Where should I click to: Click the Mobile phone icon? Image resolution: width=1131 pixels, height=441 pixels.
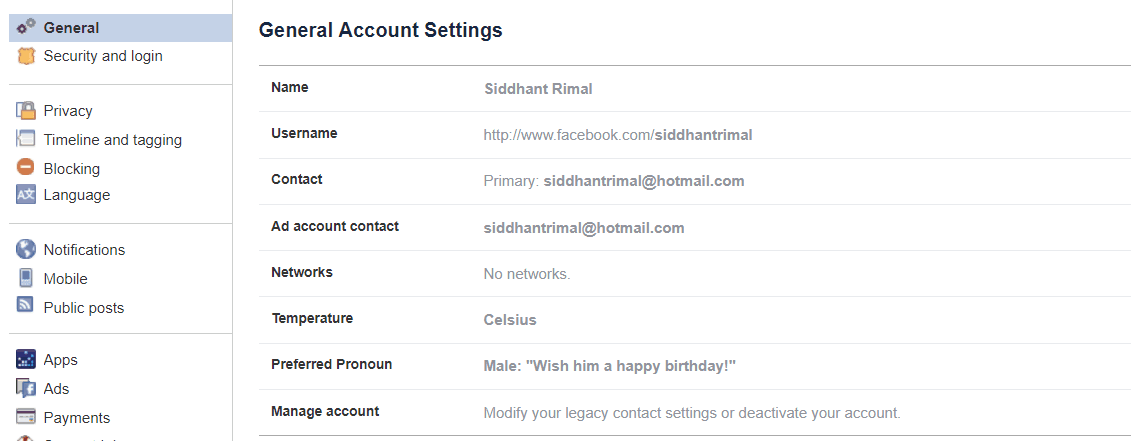(x=26, y=278)
